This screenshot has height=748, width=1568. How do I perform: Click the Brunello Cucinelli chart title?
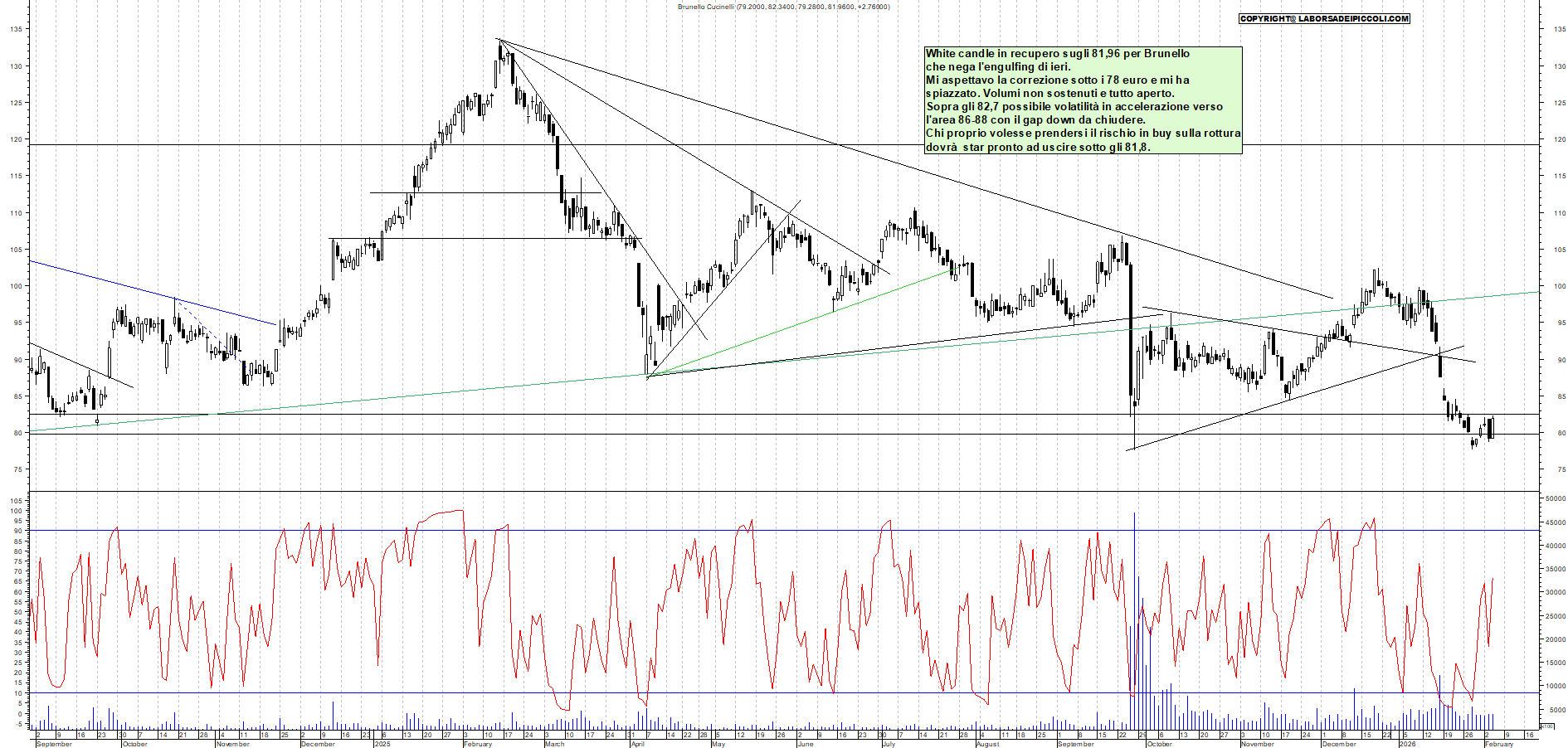coord(783,7)
